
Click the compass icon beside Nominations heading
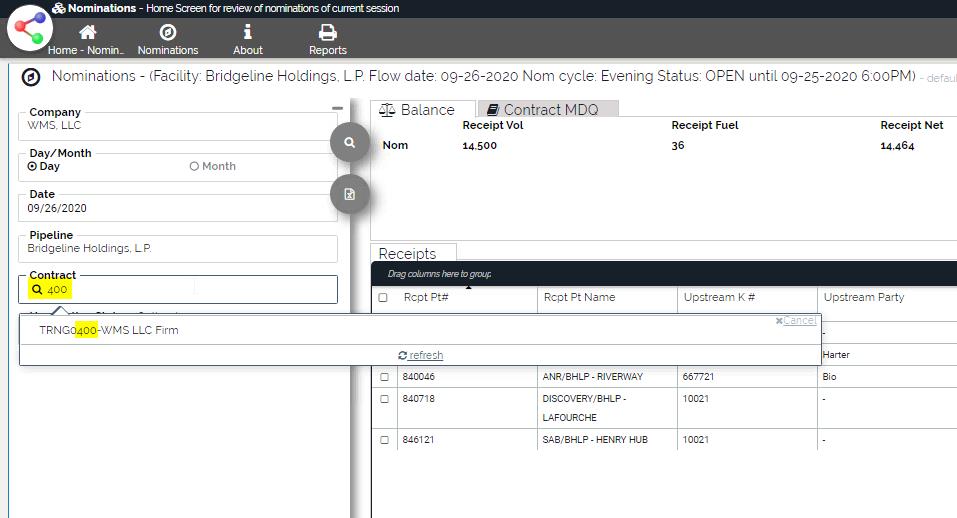tap(31, 77)
